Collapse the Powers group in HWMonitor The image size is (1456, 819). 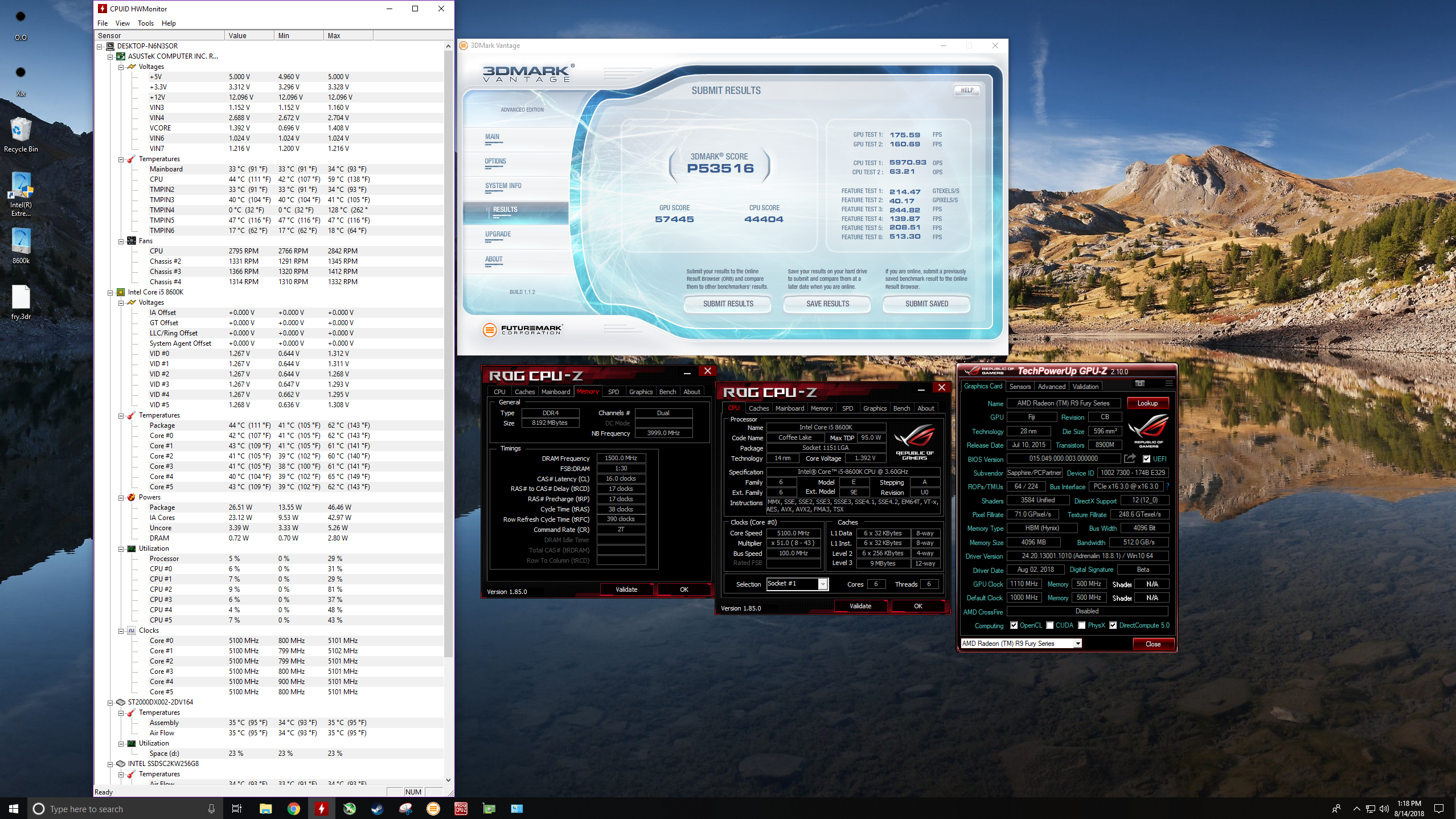coord(121,497)
